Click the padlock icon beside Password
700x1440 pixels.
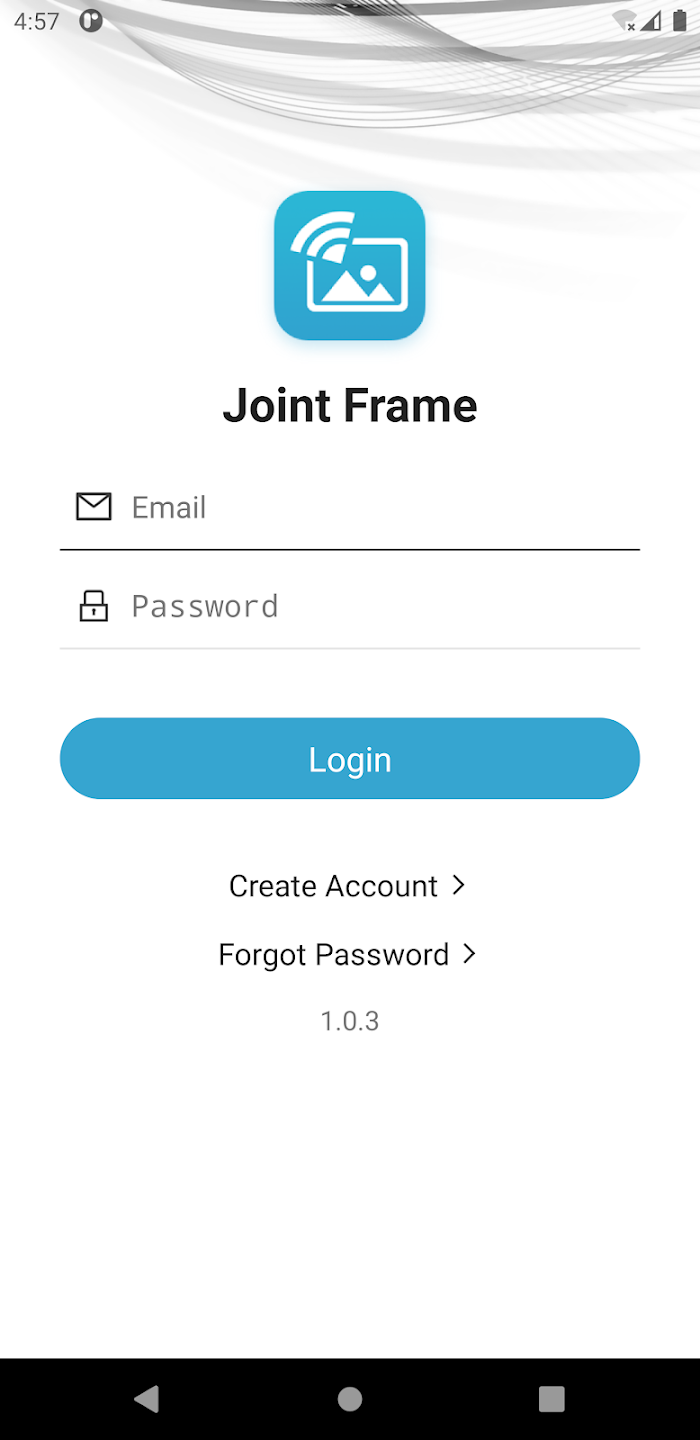(x=94, y=606)
